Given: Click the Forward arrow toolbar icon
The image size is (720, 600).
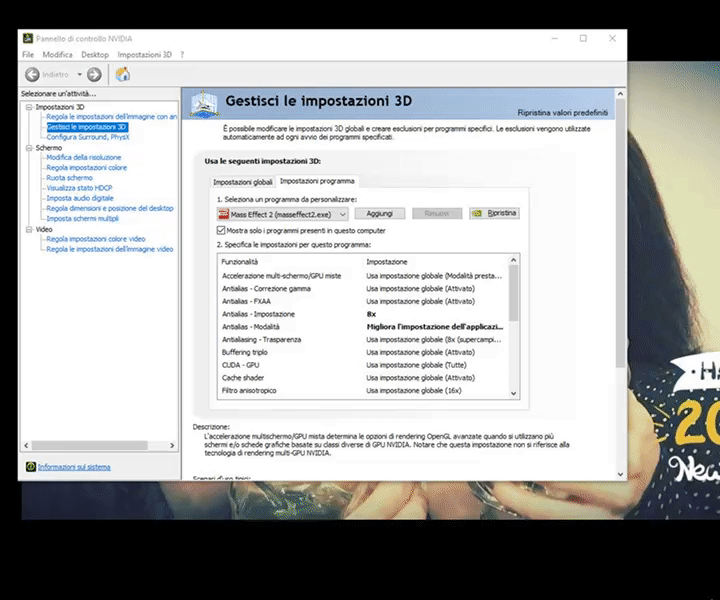Looking at the screenshot, I should click(94, 74).
